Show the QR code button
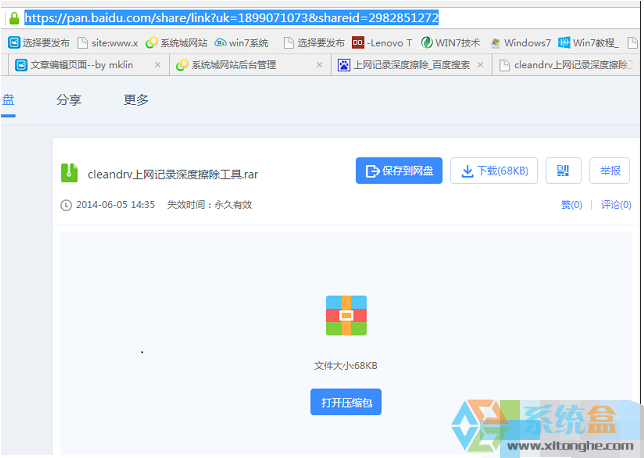Screen dimensions: 644x458 pos(564,170)
